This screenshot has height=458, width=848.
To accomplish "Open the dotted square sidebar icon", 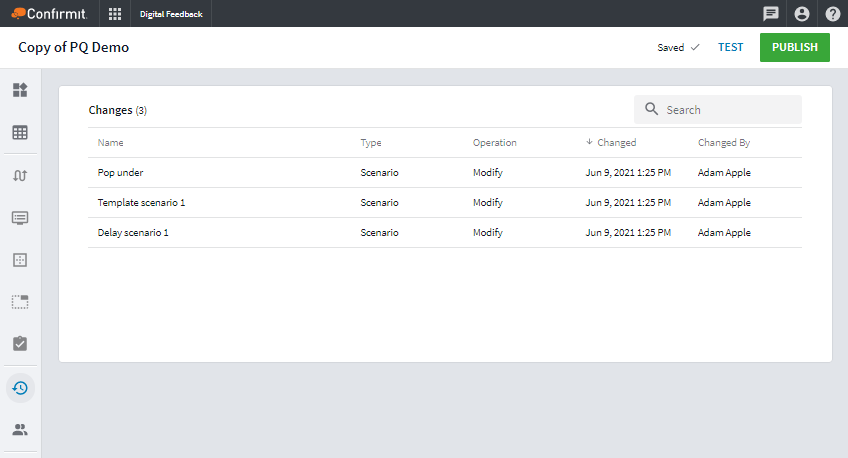I will tap(20, 260).
